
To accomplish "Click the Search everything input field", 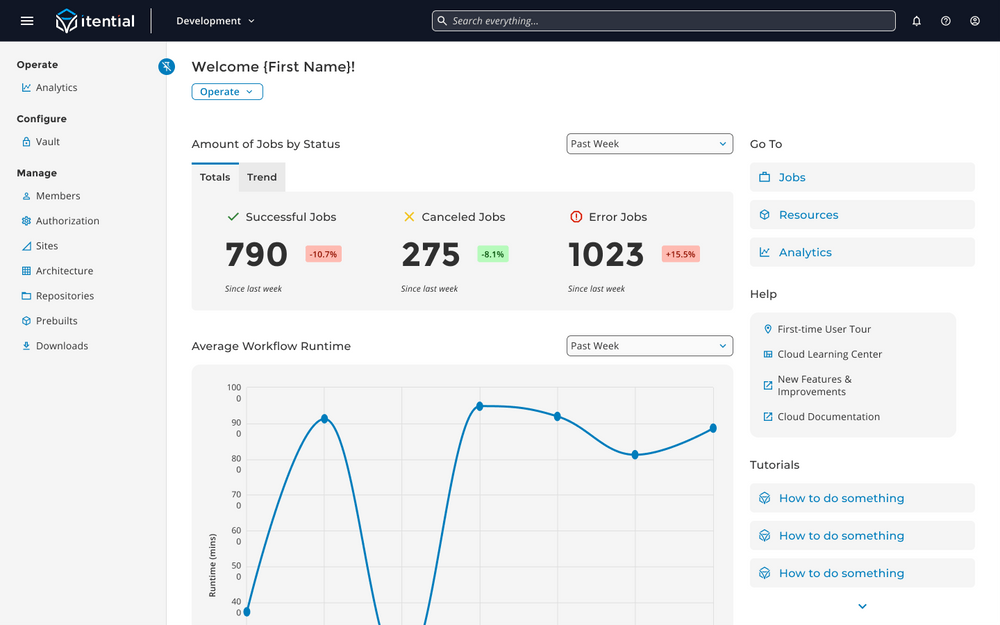I will [x=664, y=21].
